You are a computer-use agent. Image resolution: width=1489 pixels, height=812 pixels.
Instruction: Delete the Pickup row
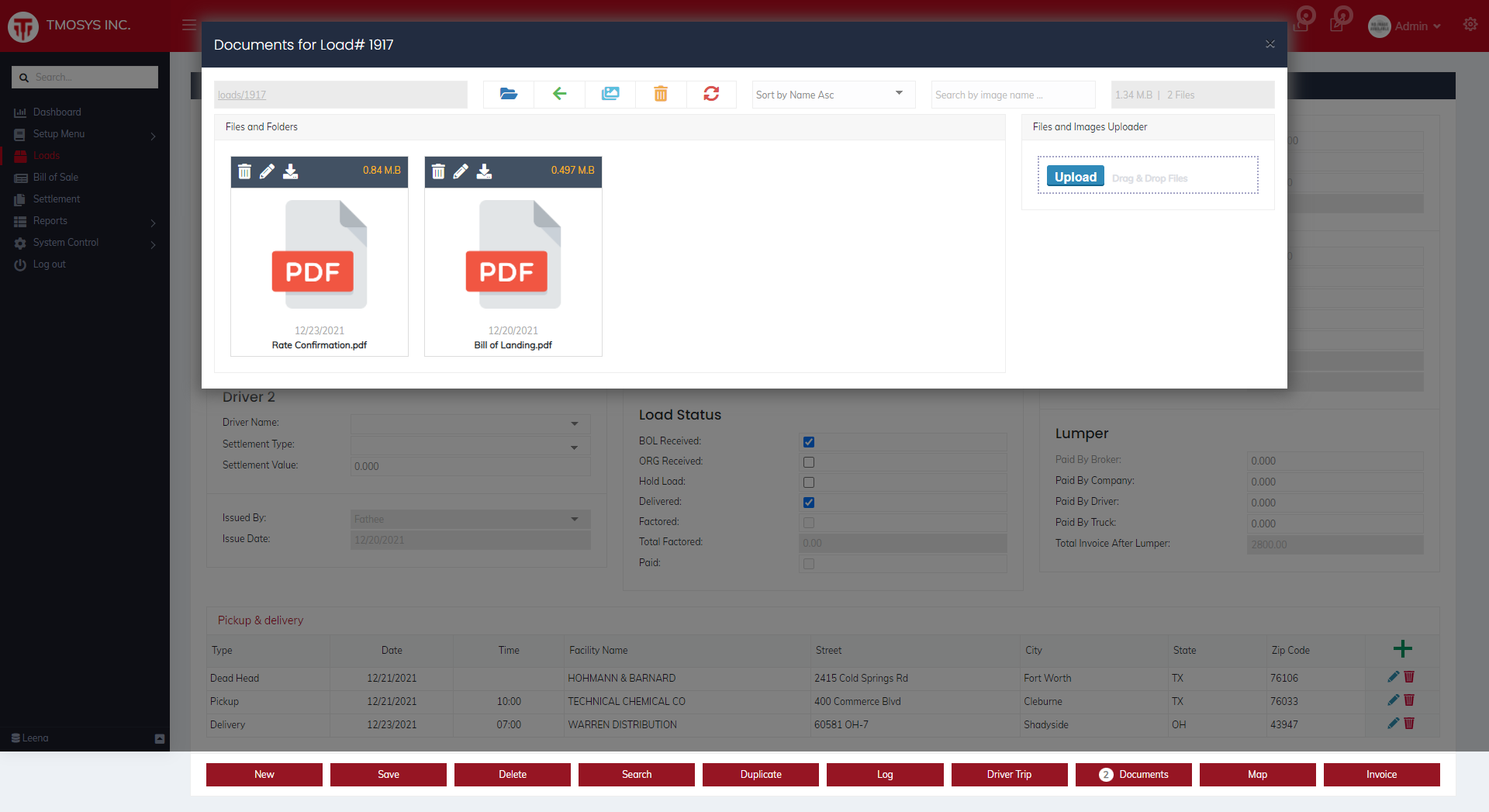[1409, 700]
